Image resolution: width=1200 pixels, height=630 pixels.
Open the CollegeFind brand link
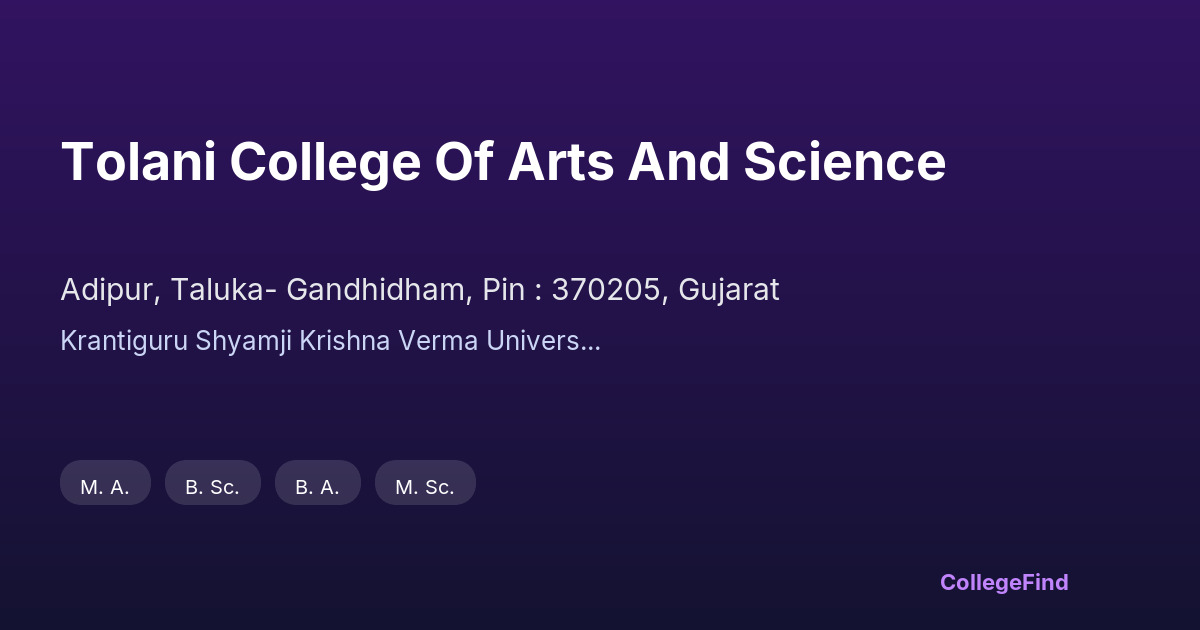point(1004,582)
